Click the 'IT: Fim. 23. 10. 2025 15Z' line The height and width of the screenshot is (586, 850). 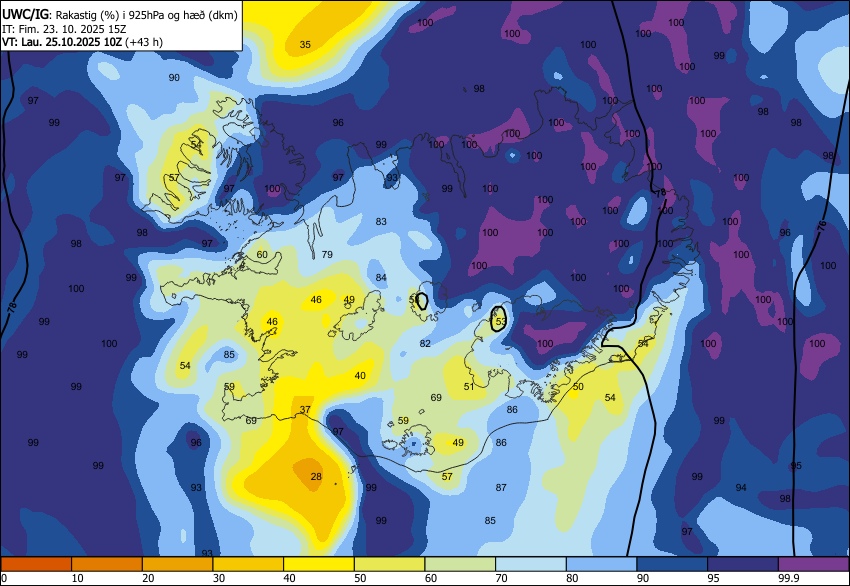point(64,29)
